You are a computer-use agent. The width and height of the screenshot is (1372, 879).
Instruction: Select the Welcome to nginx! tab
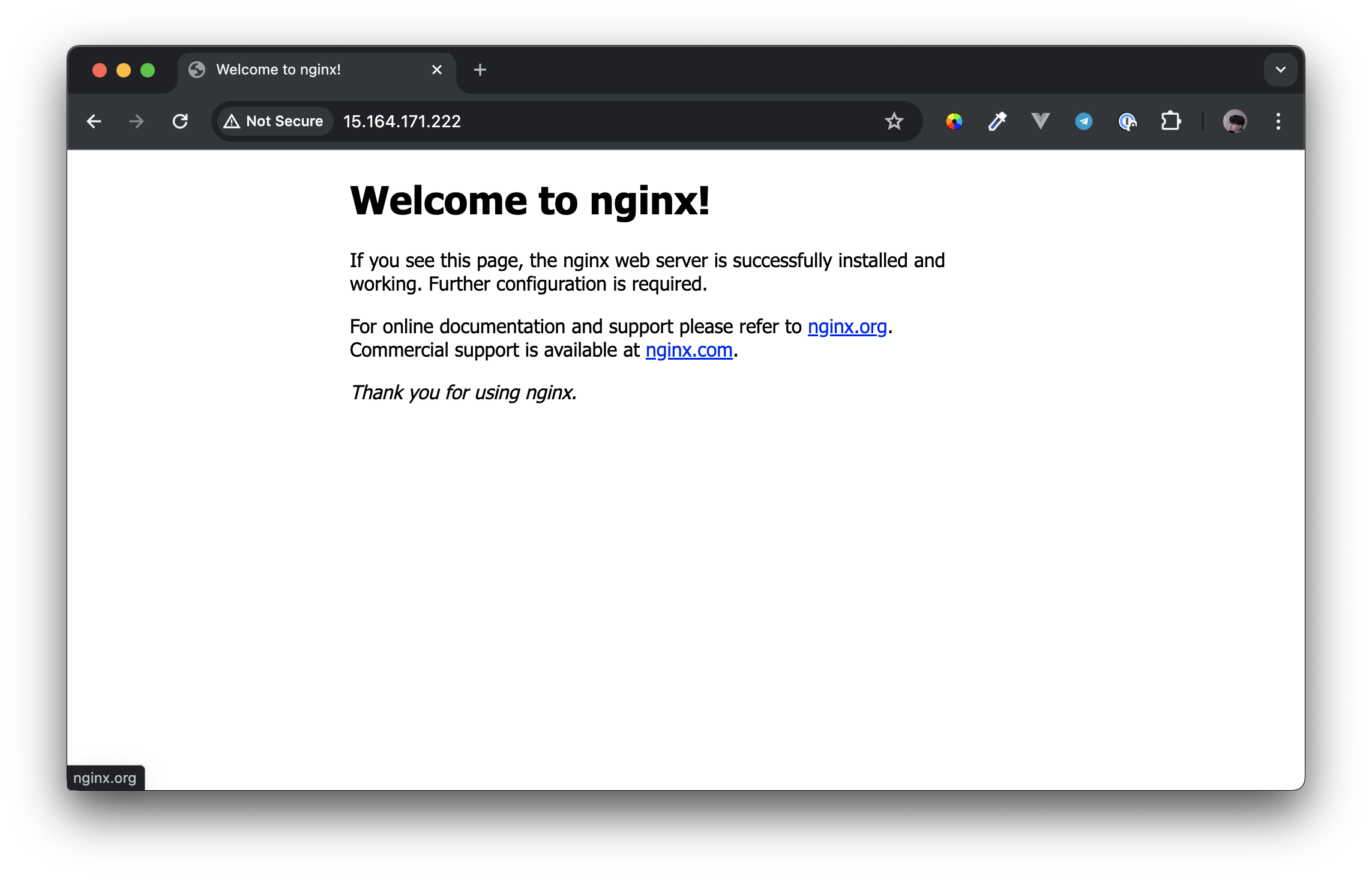pos(300,70)
